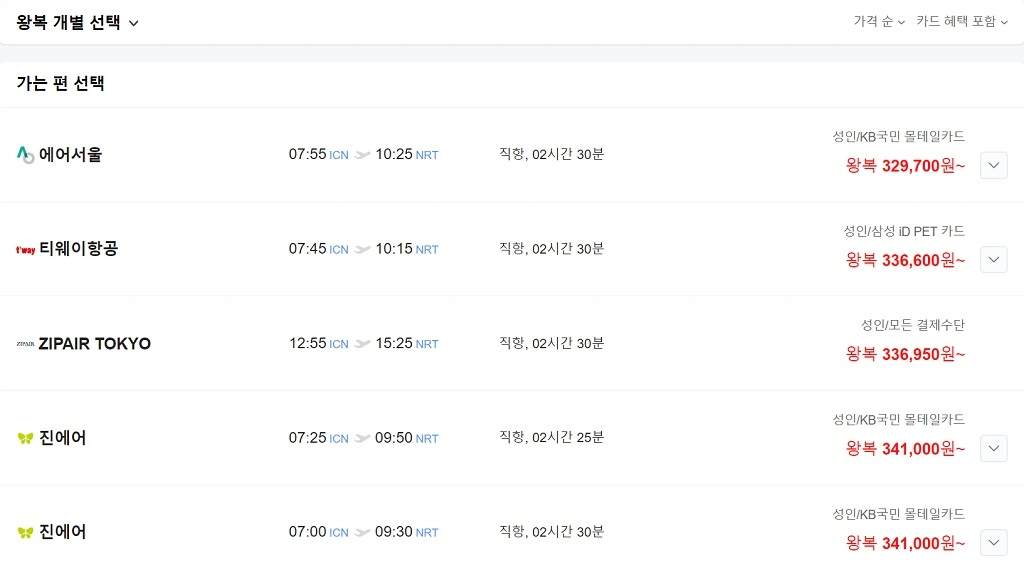Click the 왕복 329,700원~ price link
The width and height of the screenshot is (1024, 578).
click(903, 165)
